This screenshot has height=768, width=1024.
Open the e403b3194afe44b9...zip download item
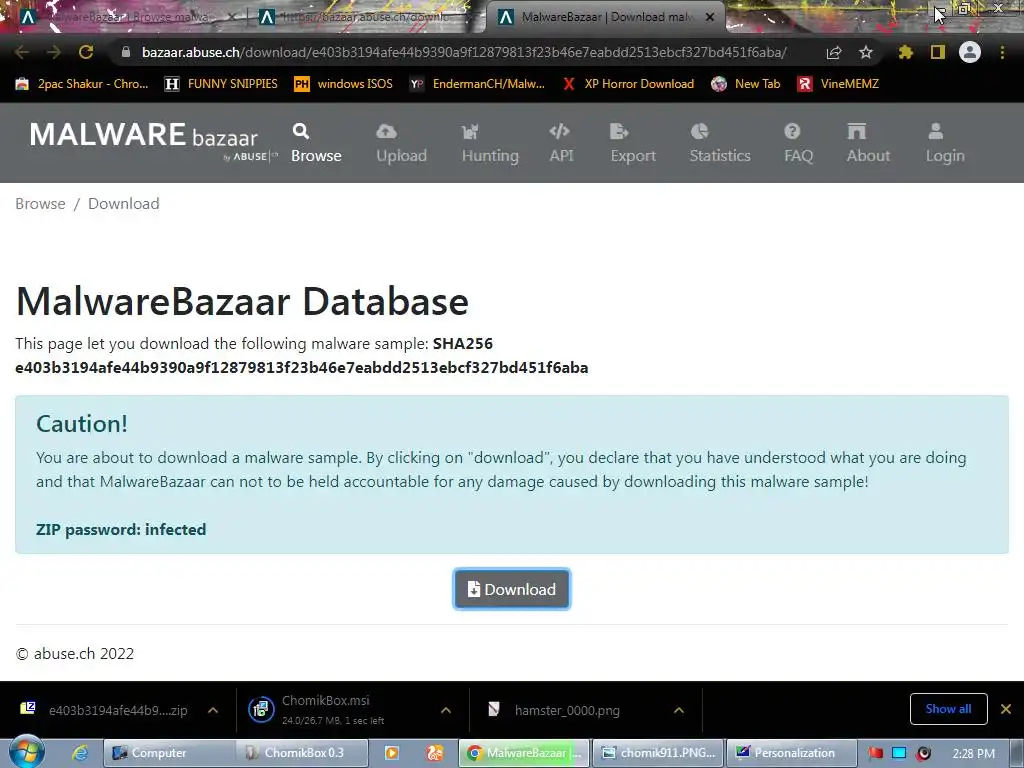(x=104, y=710)
